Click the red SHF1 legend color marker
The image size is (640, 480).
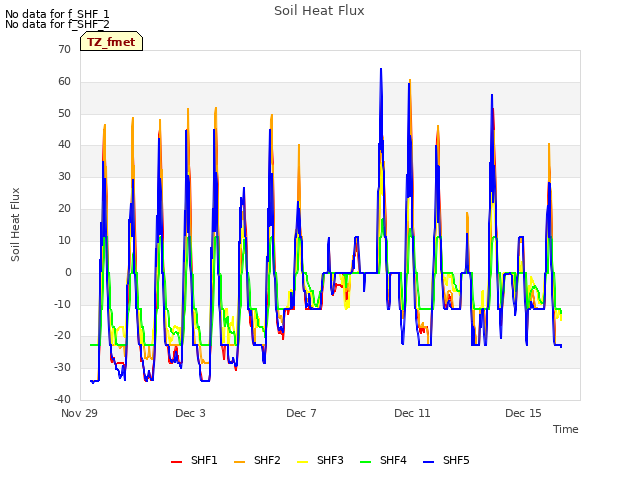click(x=176, y=462)
